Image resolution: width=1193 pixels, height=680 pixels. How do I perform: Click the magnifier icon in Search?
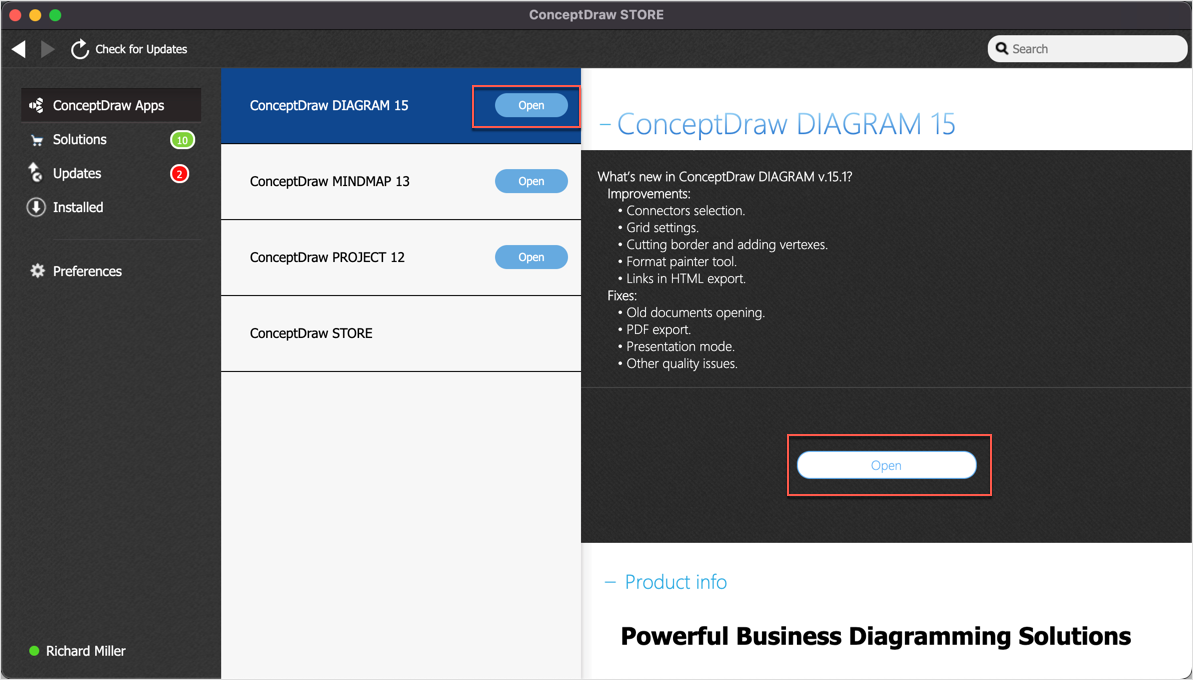tap(1002, 49)
